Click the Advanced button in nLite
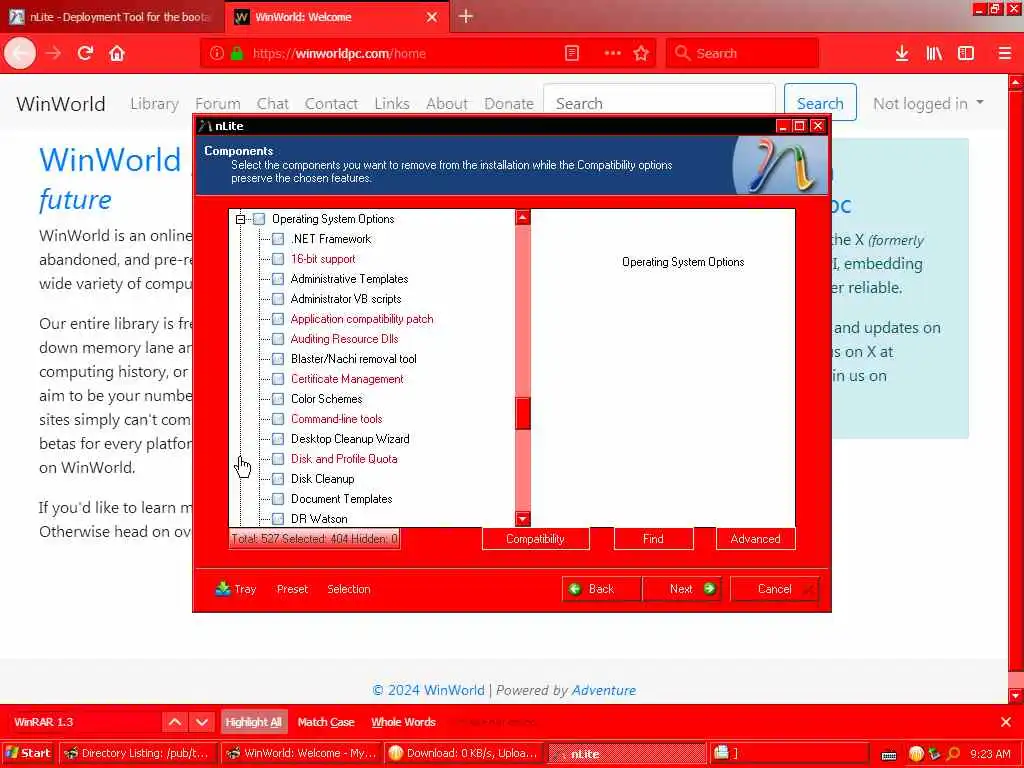Screen dimensions: 1024x768 pyautogui.click(x=756, y=539)
